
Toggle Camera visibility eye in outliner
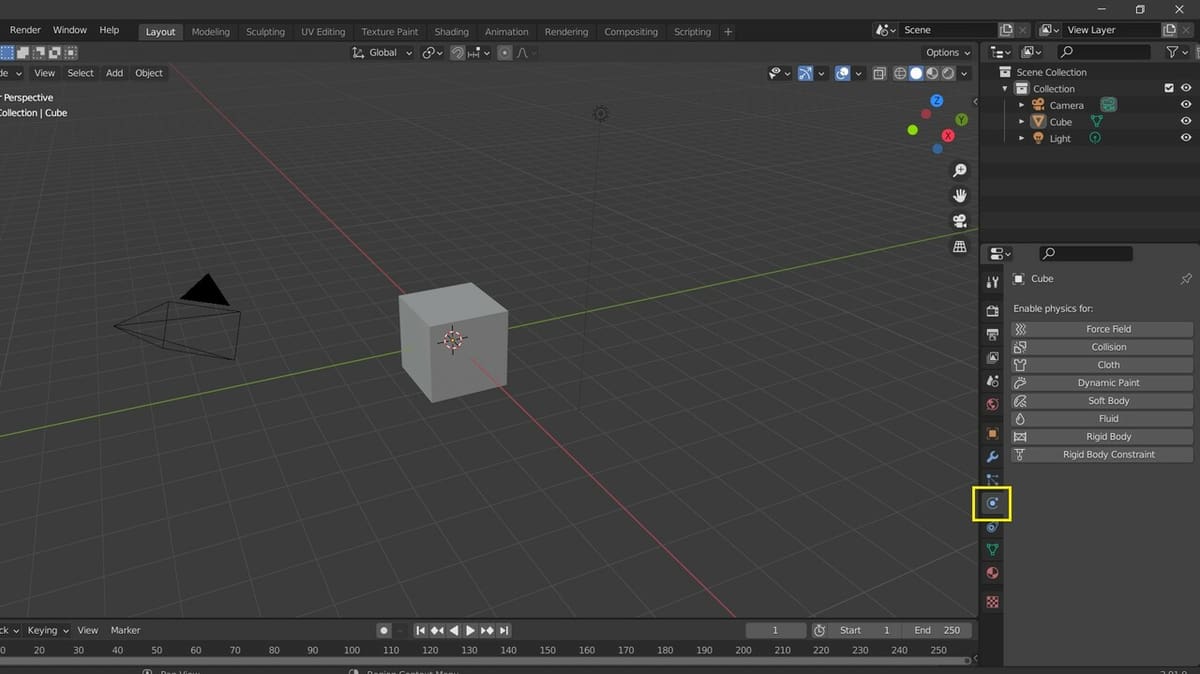(x=1186, y=104)
